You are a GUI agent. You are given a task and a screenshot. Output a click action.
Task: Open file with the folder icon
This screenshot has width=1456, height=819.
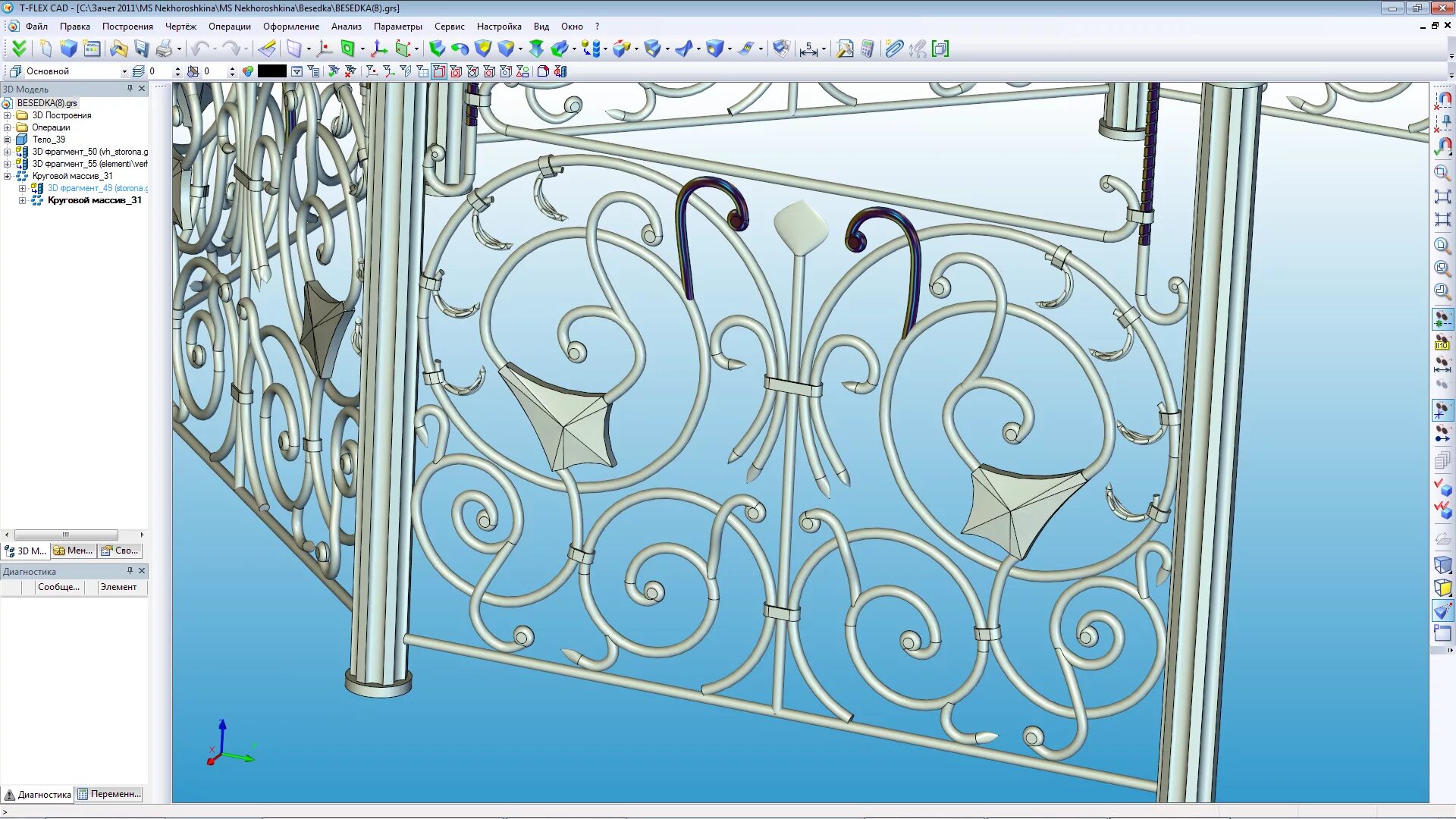pyautogui.click(x=118, y=49)
